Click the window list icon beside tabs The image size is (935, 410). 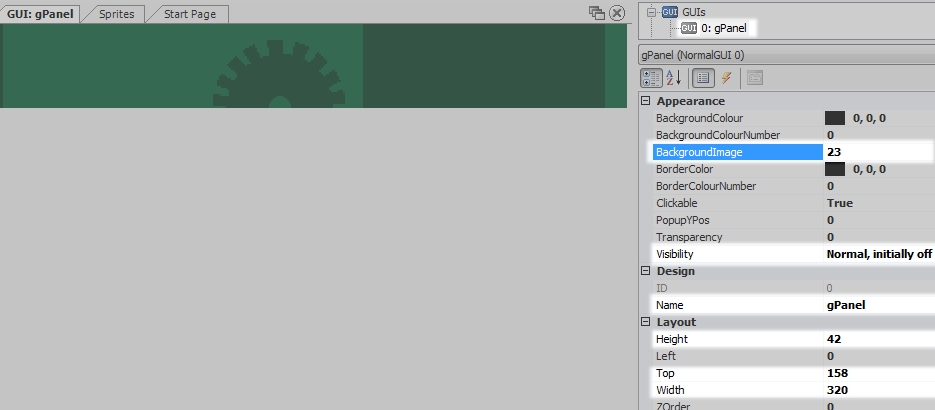point(597,13)
